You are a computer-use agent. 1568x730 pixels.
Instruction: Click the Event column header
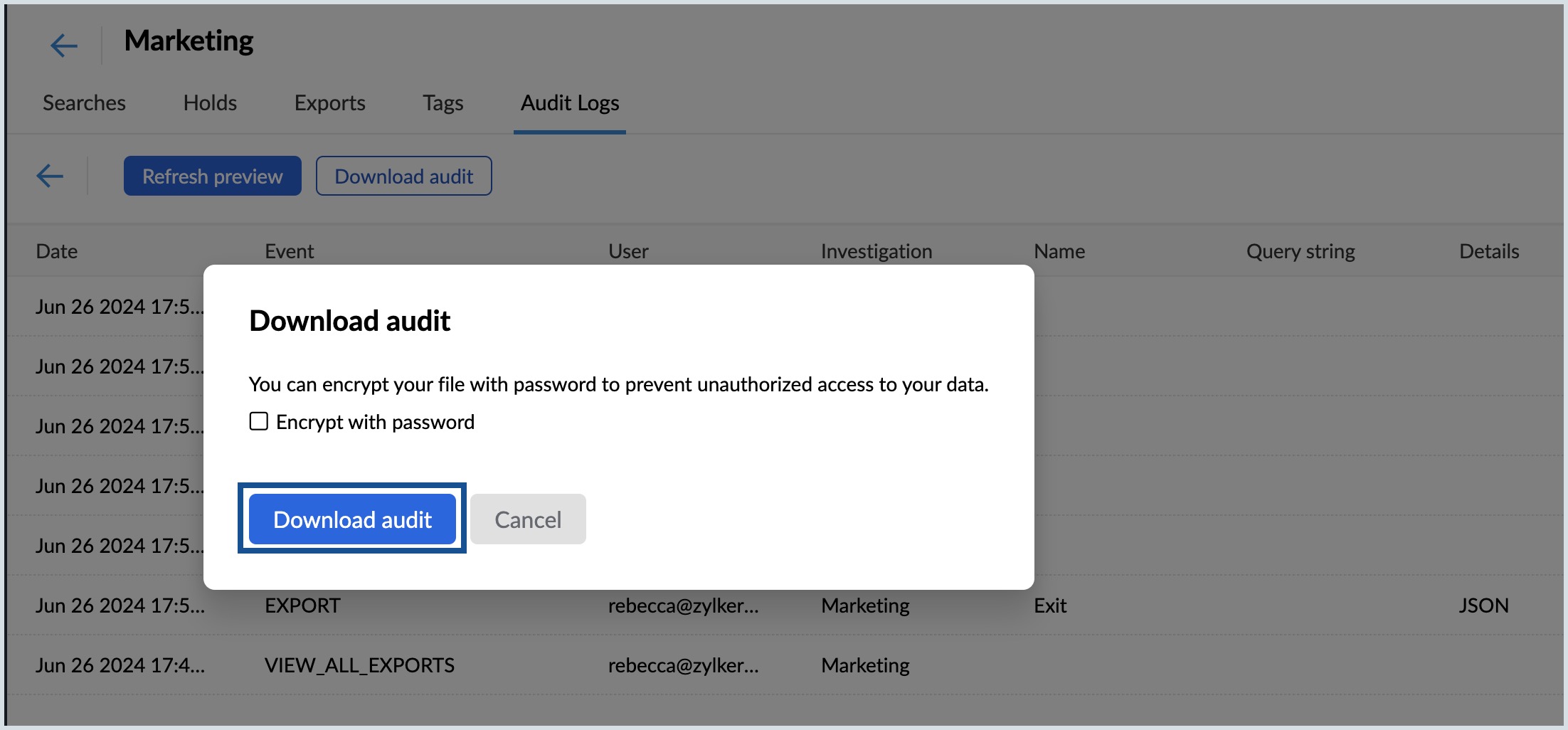(290, 251)
